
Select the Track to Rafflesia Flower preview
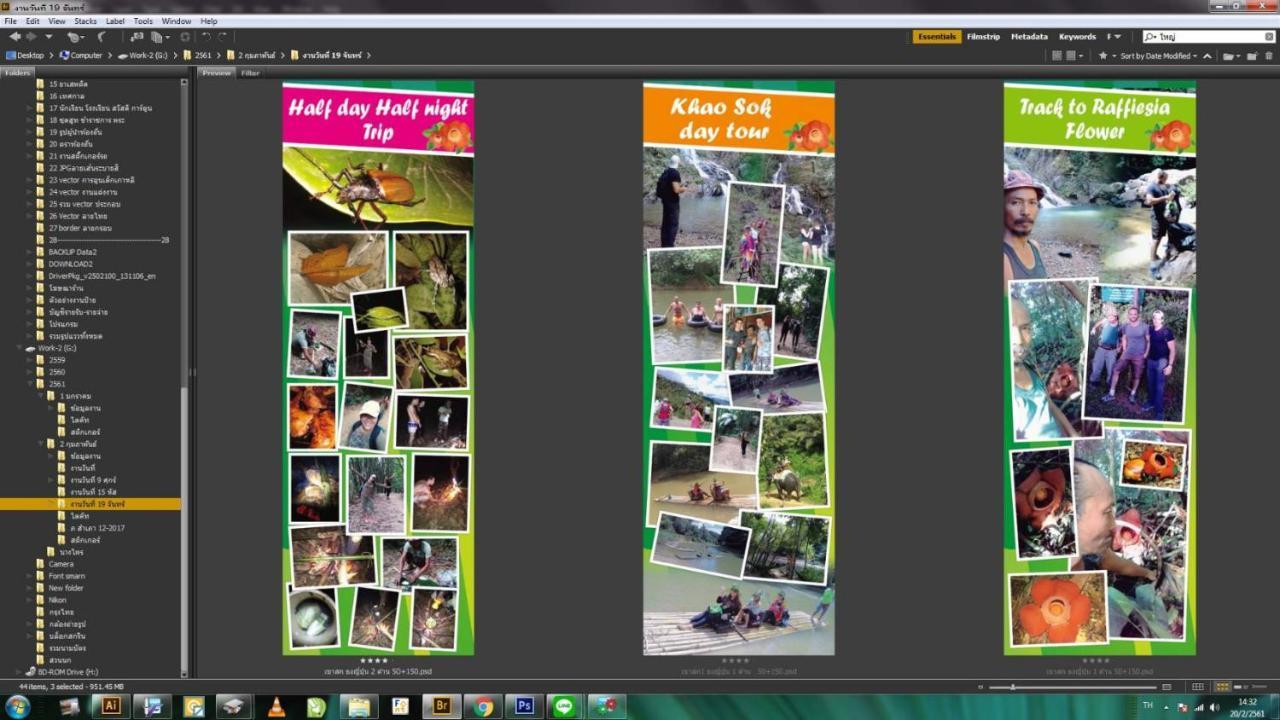tap(1100, 368)
